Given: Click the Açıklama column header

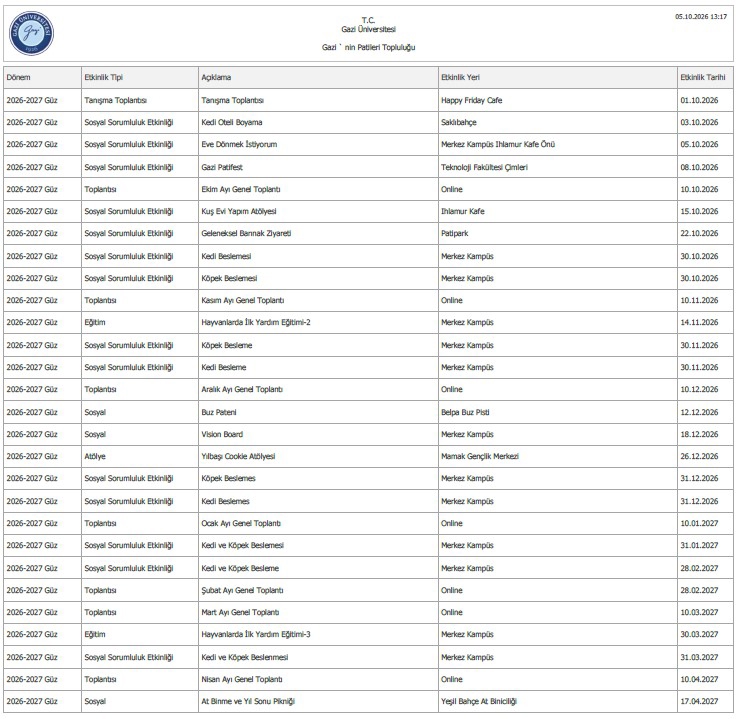Looking at the screenshot, I should click(x=318, y=77).
